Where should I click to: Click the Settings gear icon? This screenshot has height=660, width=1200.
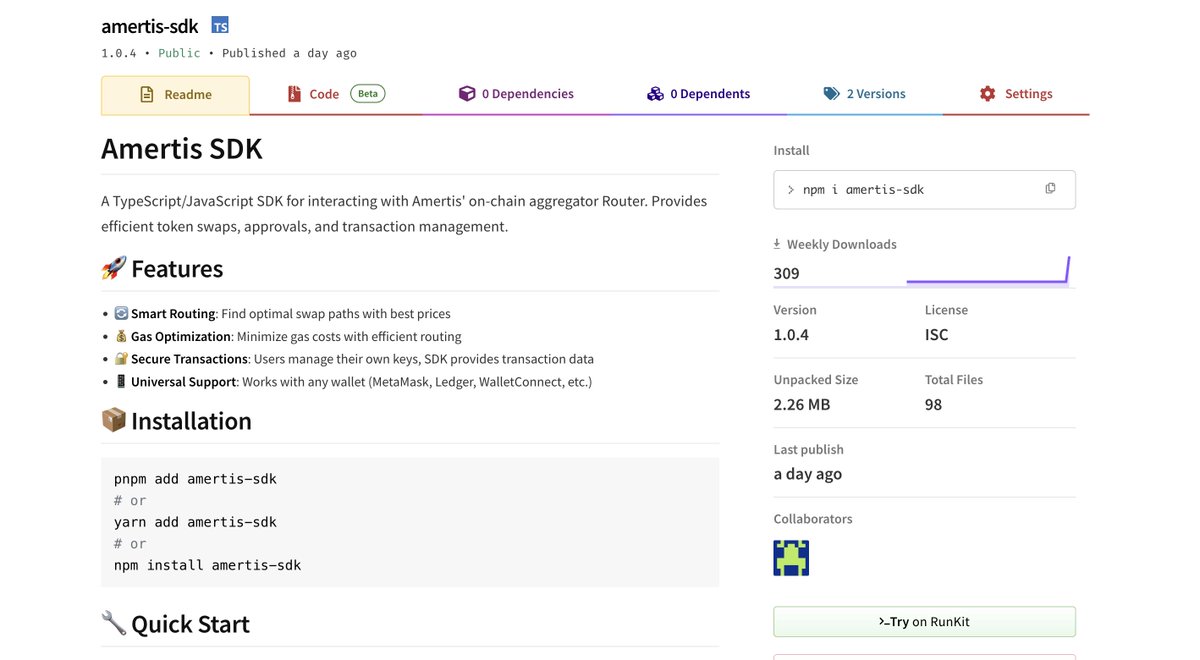point(988,94)
